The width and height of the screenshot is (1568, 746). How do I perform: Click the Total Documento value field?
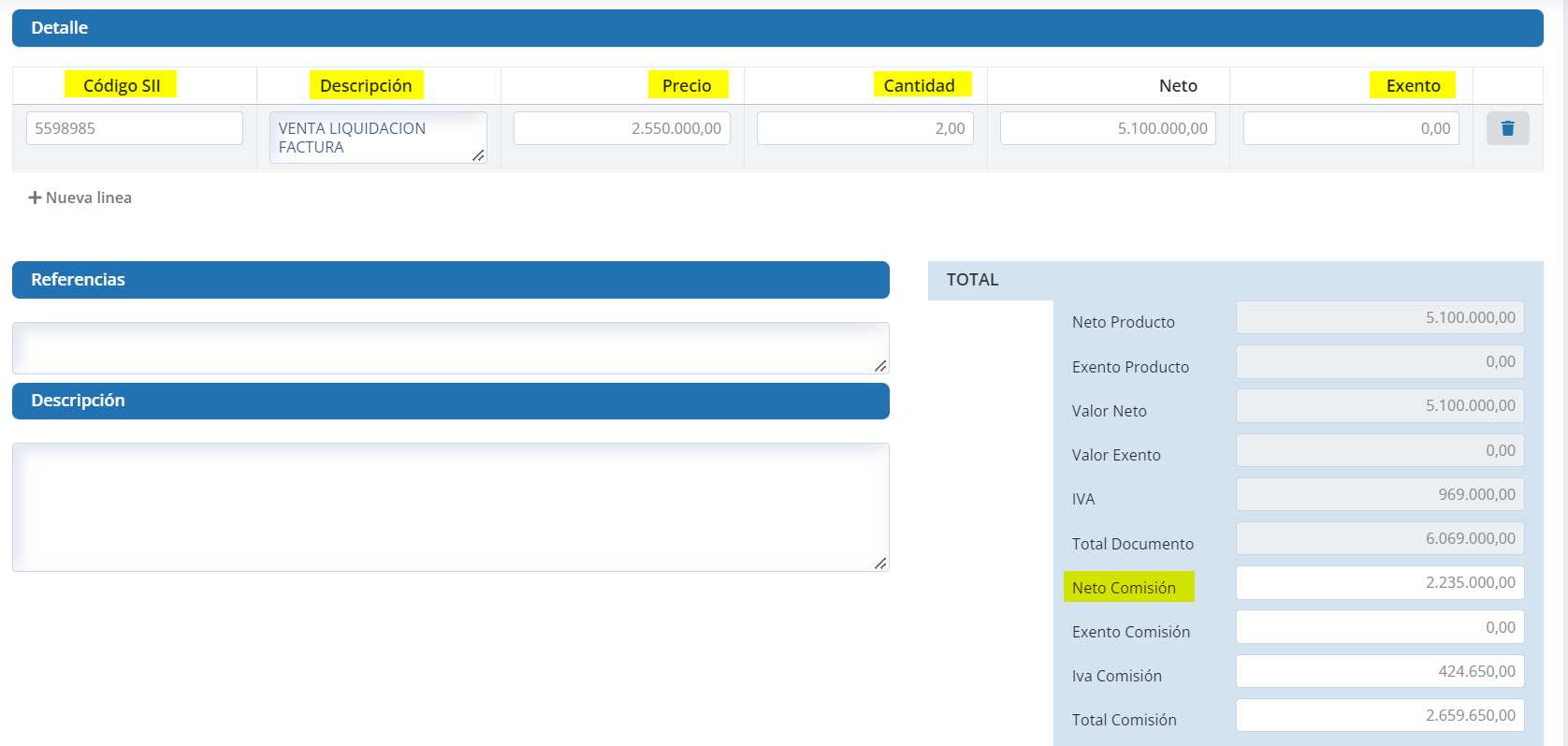1379,538
